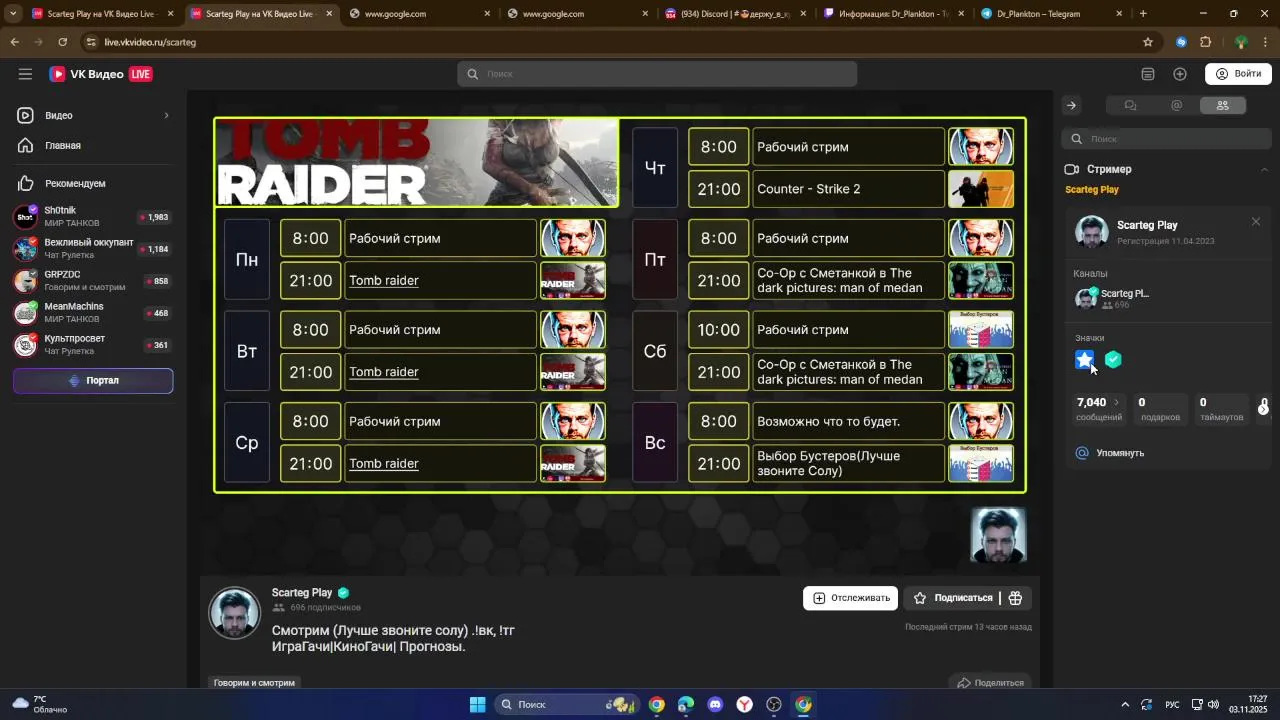Viewport: 1280px width, 720px height.
Task: Click the Подписаться subscribe button
Action: click(952, 598)
